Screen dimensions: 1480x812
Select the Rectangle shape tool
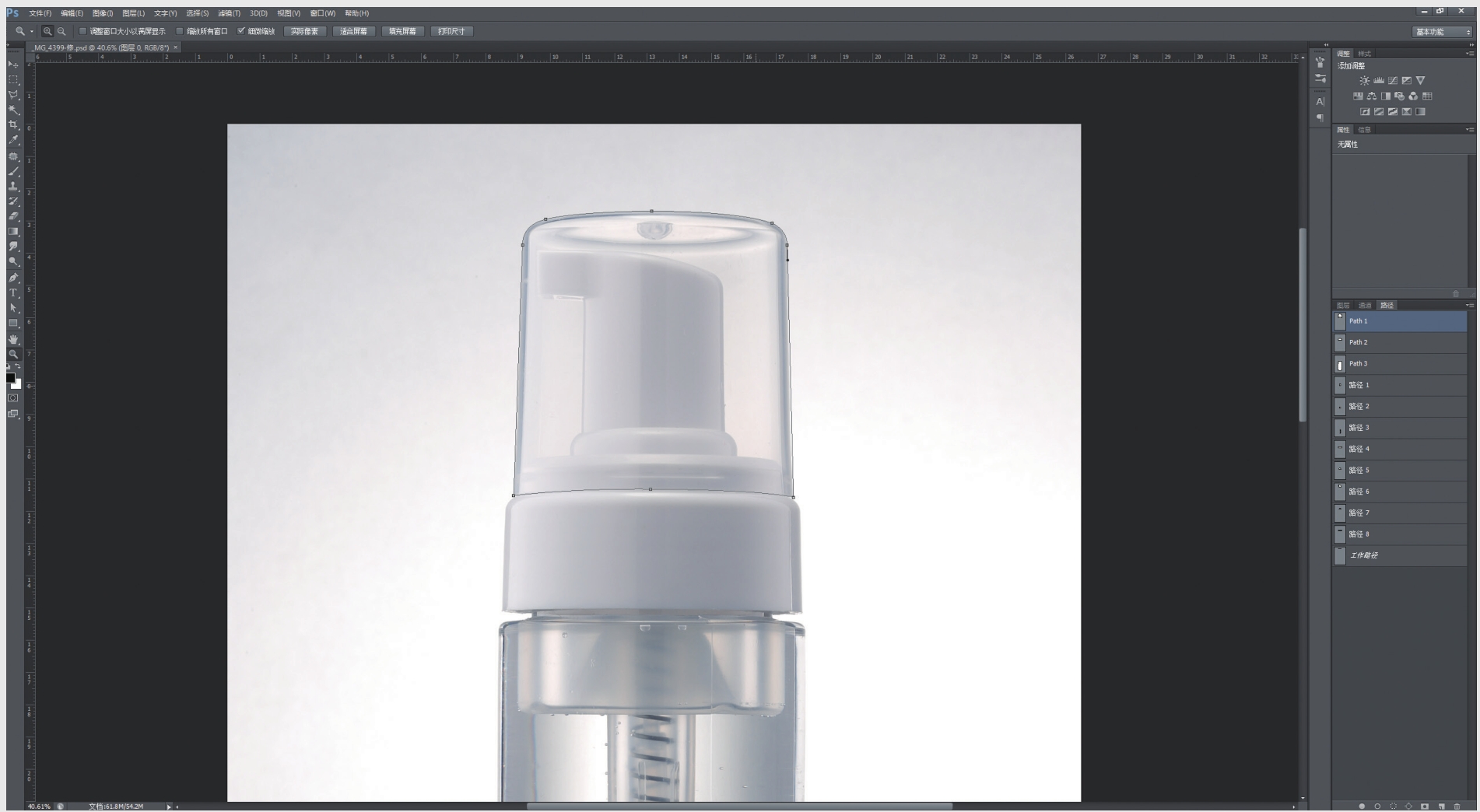pos(13,324)
